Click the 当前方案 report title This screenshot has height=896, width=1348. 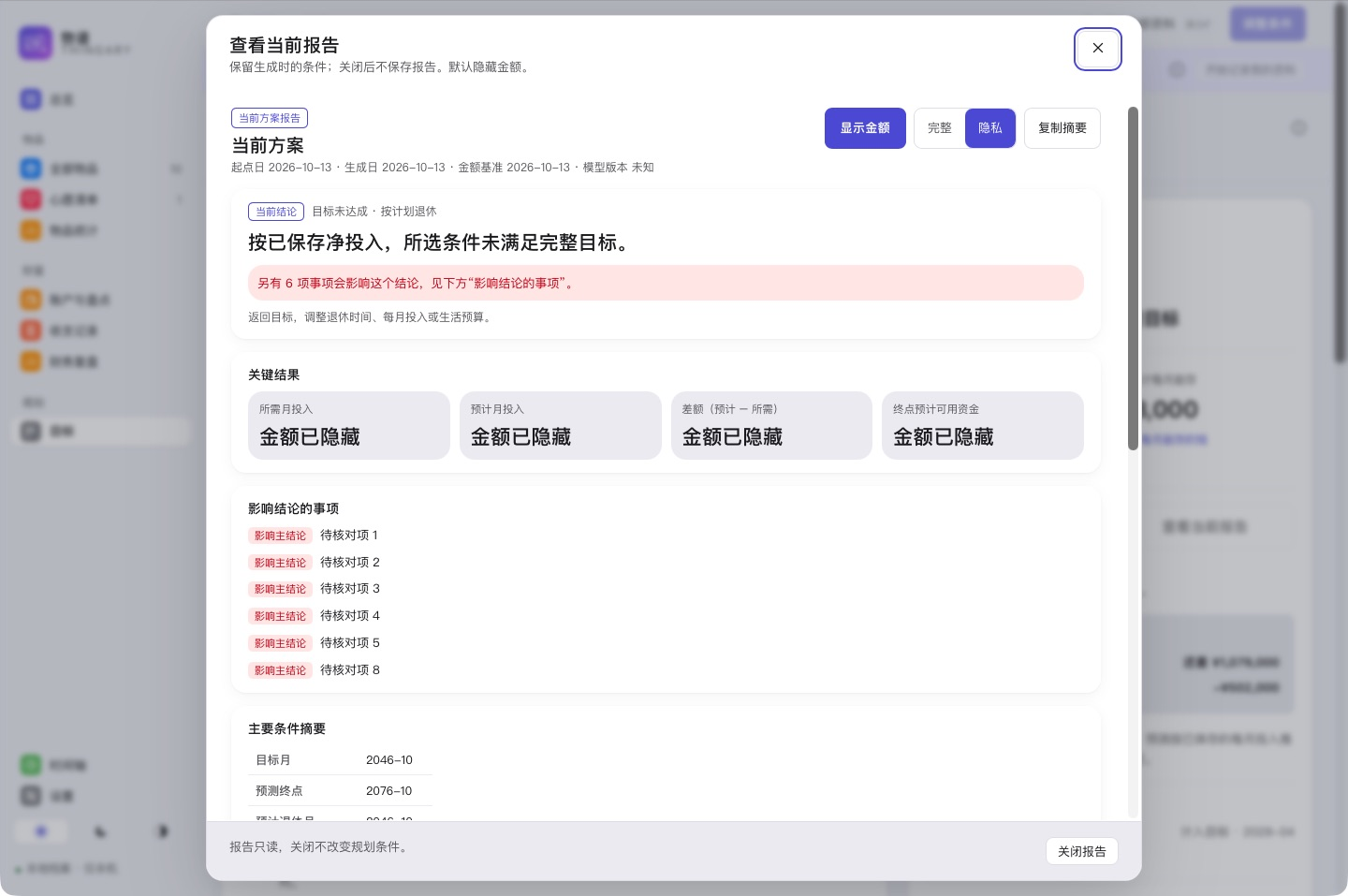tap(268, 146)
